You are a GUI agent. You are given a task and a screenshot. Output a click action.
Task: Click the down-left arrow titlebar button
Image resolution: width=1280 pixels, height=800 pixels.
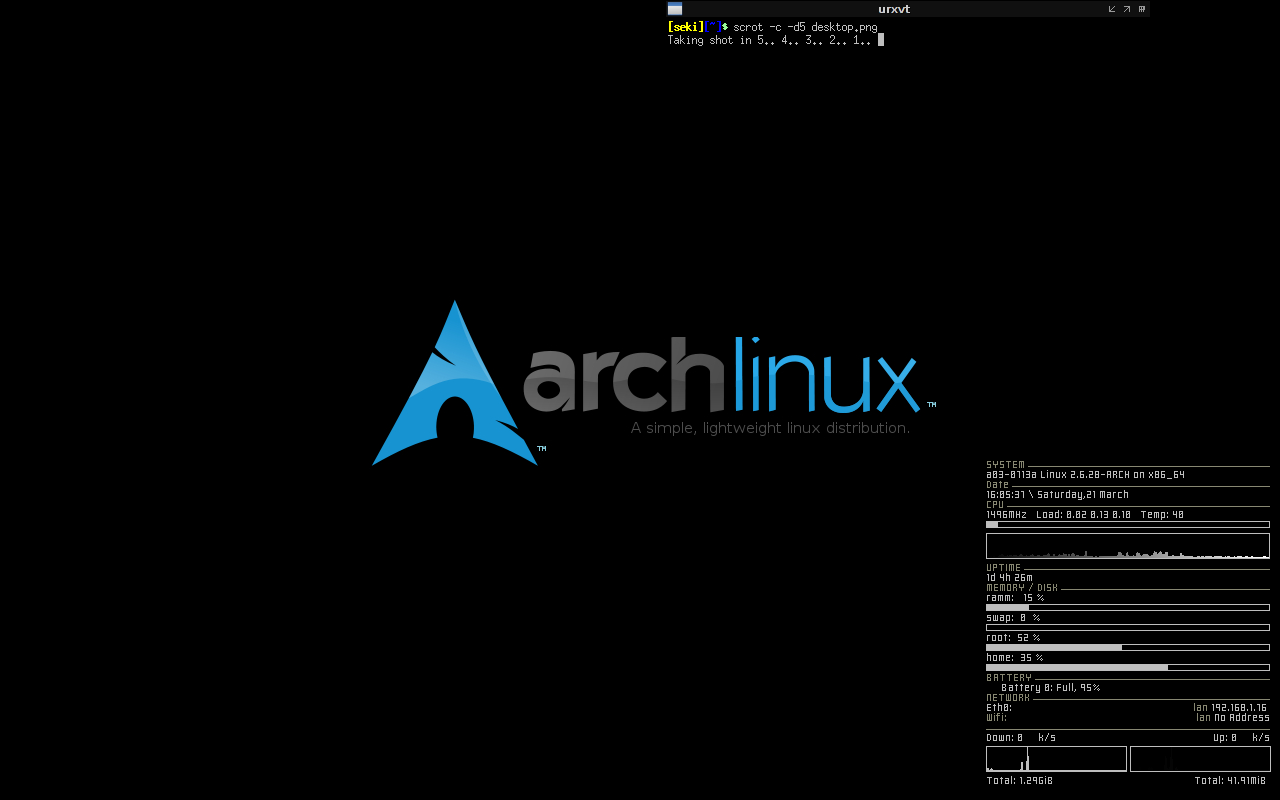point(1112,9)
